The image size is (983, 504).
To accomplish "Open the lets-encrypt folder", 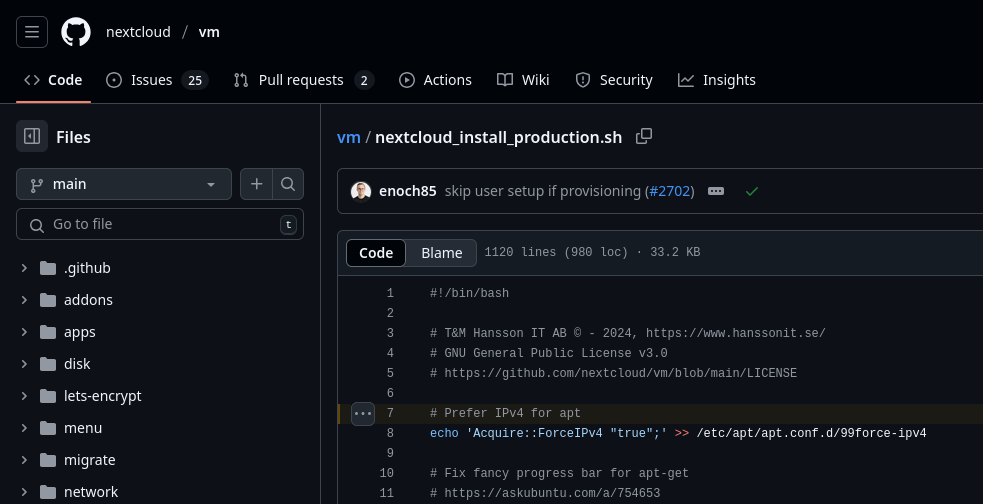I will click(102, 396).
